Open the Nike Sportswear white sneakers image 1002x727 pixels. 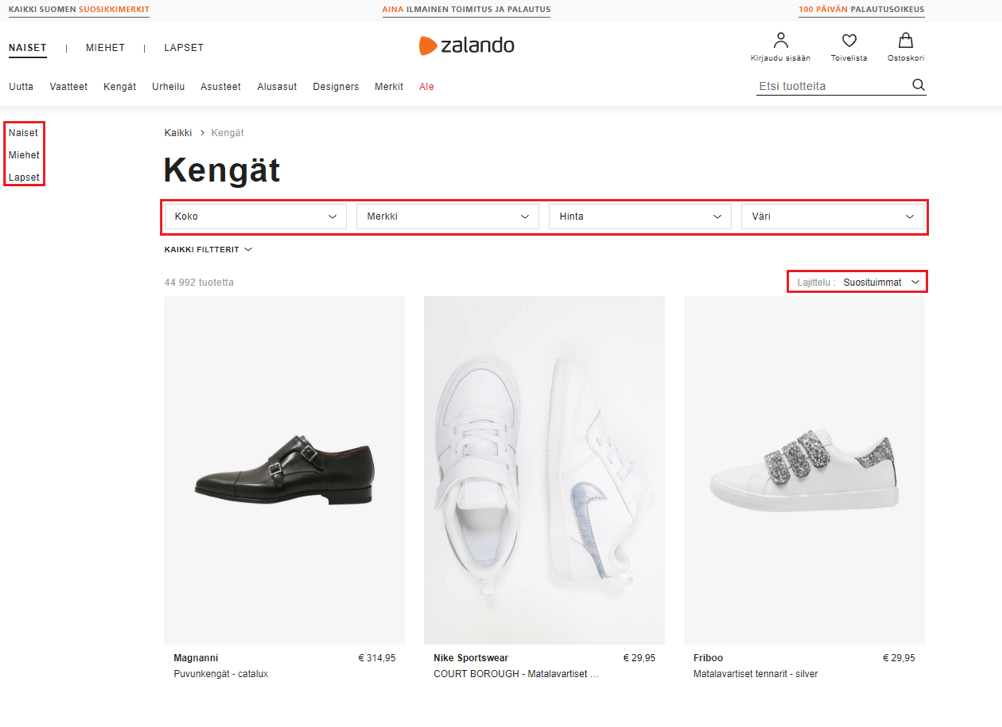pyautogui.click(x=544, y=470)
